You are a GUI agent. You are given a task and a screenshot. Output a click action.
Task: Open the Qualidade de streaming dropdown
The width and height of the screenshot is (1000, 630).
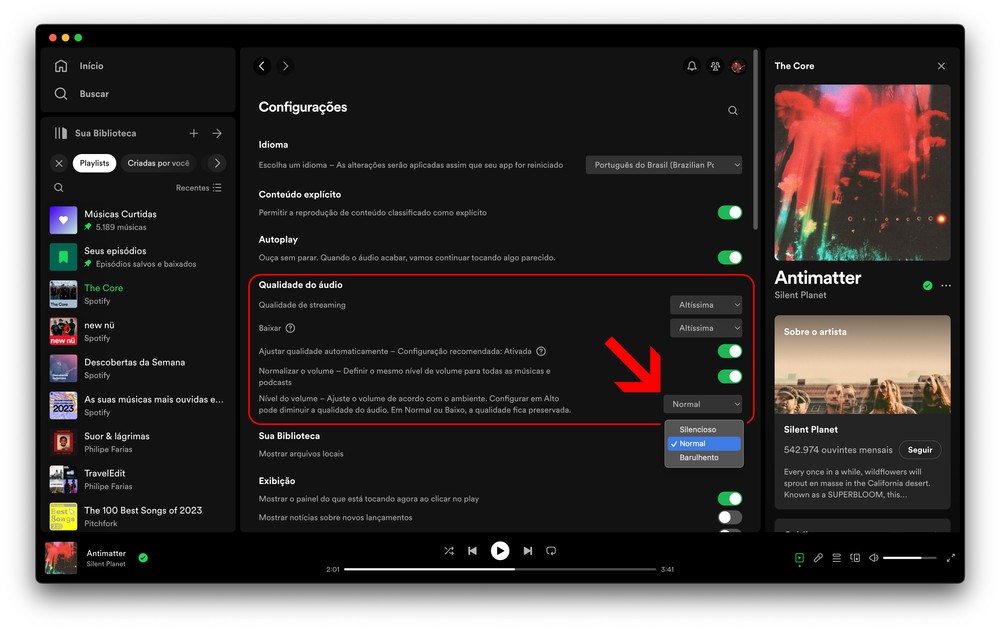706,305
